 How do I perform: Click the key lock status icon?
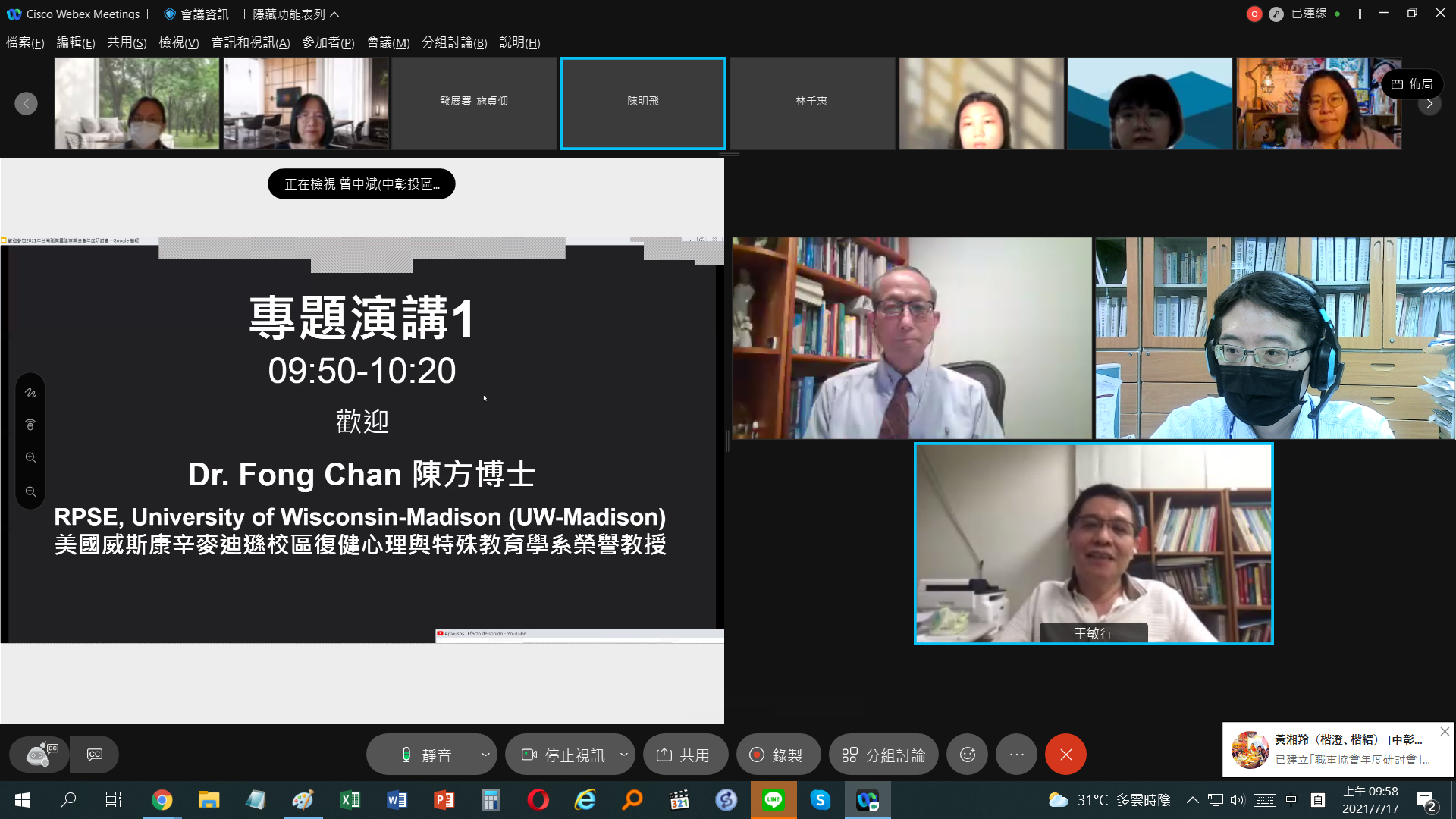point(1276,14)
